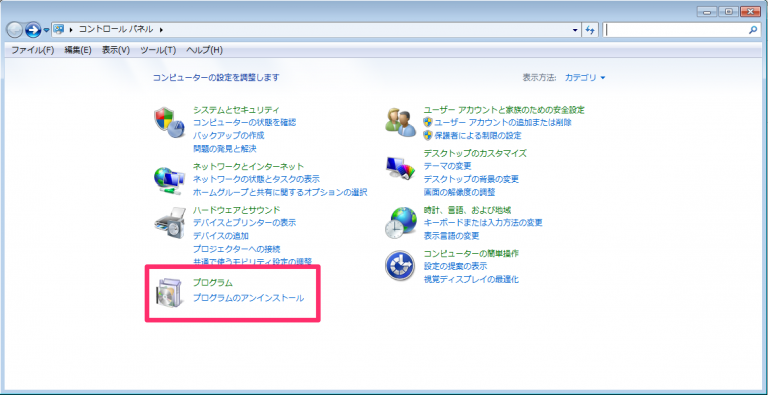Open the ツール(T) menu

click(x=158, y=50)
